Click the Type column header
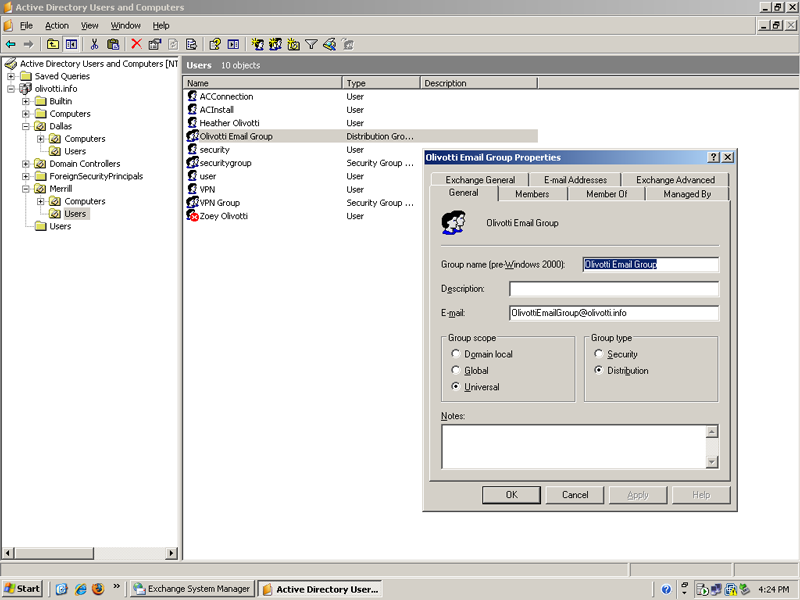Screen dimensions: 800x600 (382, 83)
